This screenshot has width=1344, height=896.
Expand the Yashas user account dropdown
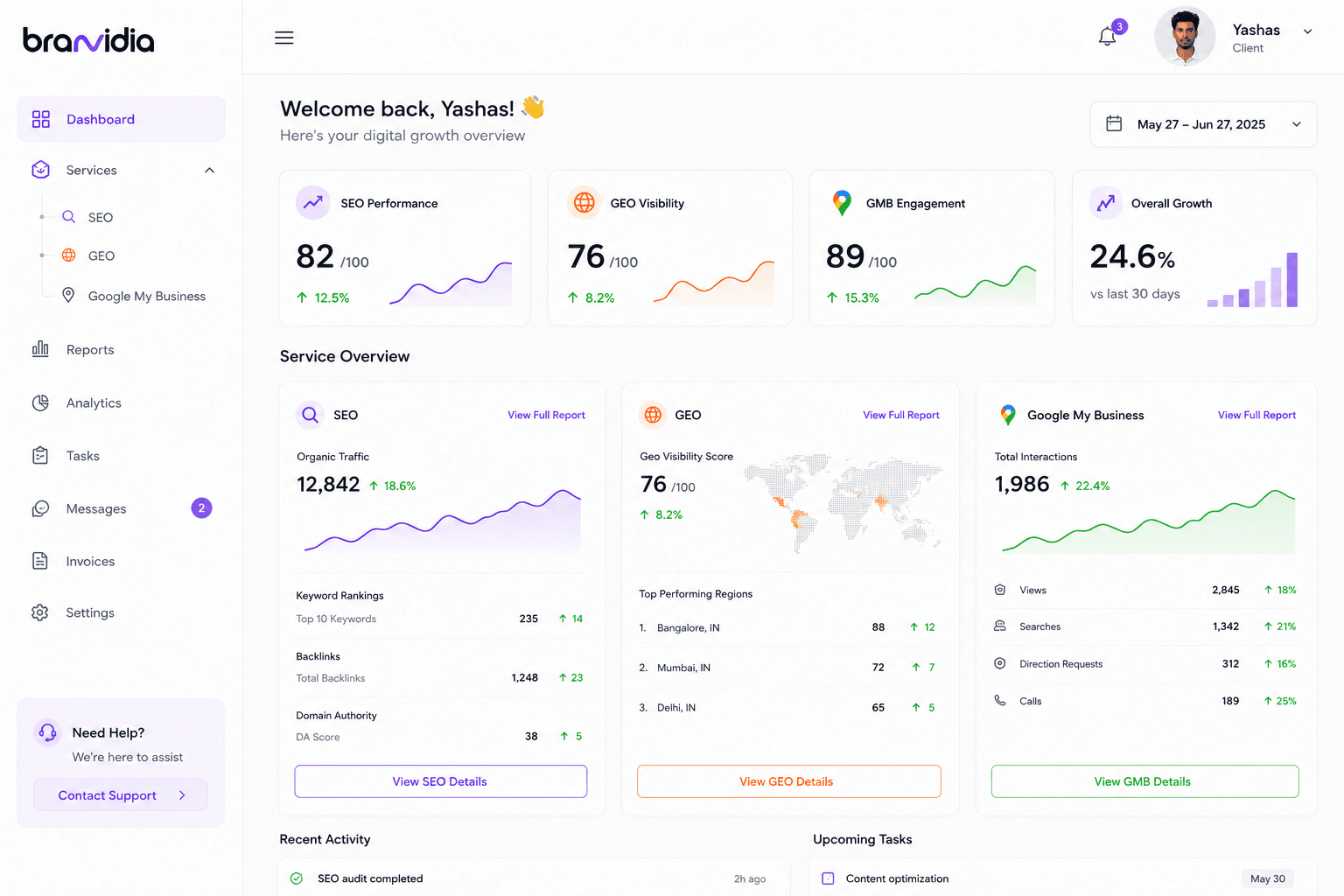(1307, 31)
